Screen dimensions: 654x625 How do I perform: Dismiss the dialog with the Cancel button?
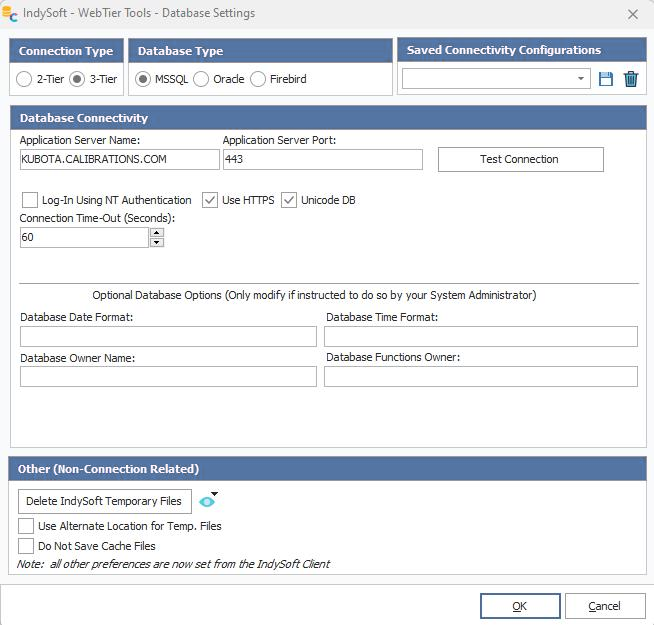point(605,606)
